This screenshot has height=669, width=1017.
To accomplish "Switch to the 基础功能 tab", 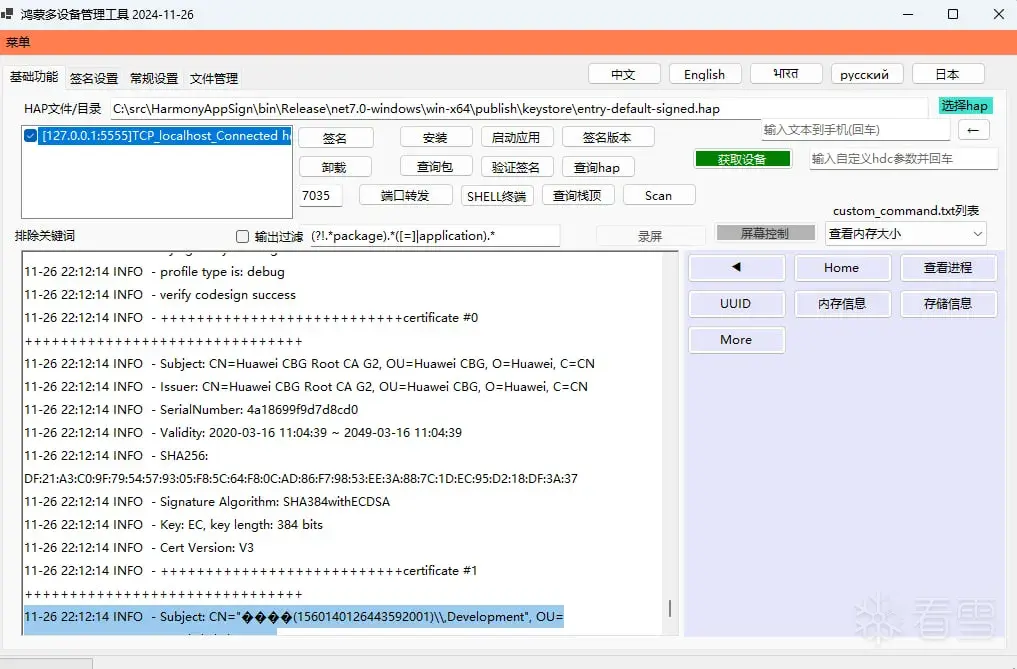I will pyautogui.click(x=34, y=77).
